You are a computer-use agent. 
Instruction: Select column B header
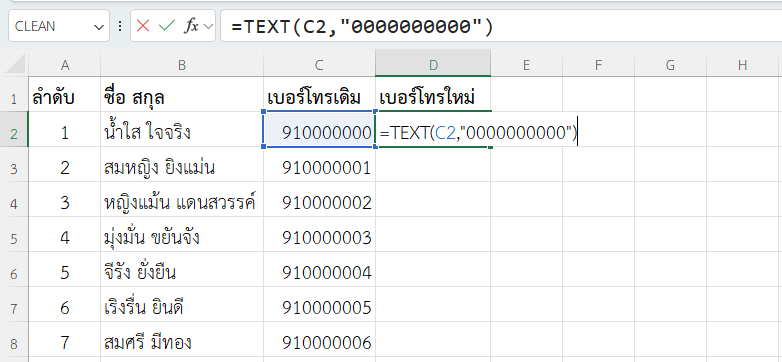[182, 65]
